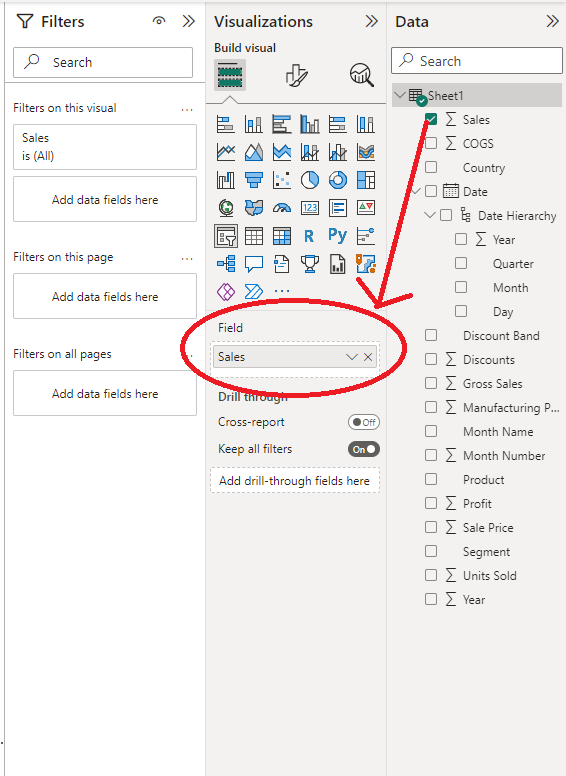Viewport: 566px width, 776px height.
Task: Open Filters on this page options
Action: click(x=187, y=258)
